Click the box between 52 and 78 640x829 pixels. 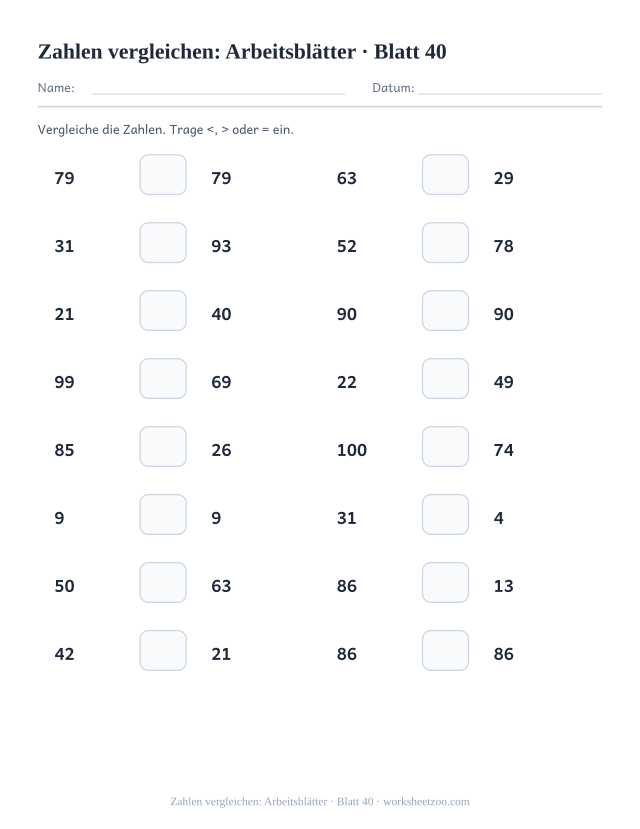[445, 243]
